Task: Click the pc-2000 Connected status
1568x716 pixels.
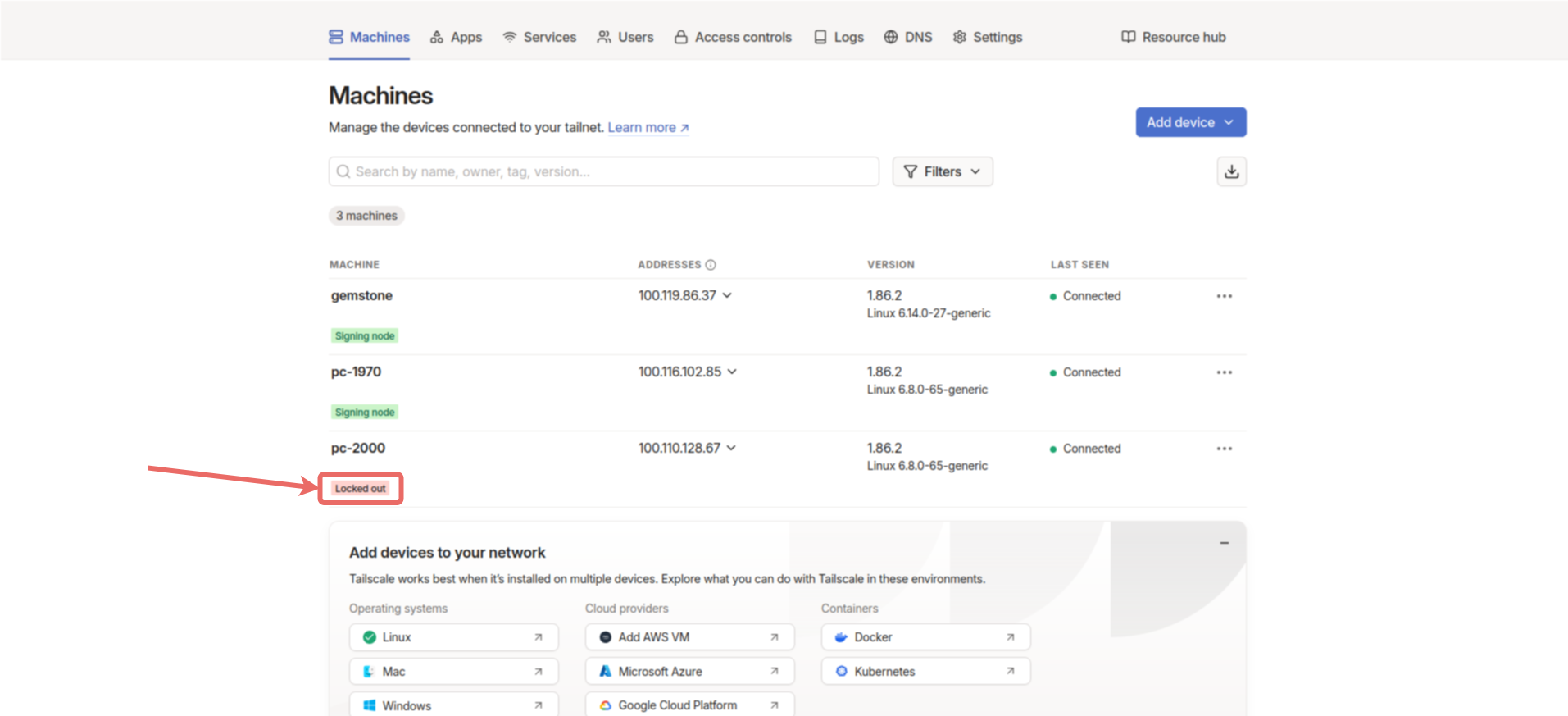Action: 1085,449
